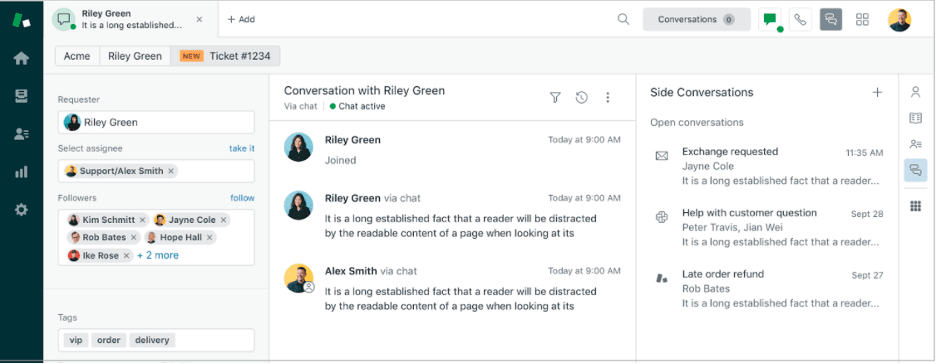Viewport: 936px width, 364px height.
Task: Click the Jayne Cole follower chip
Action: (x=191, y=220)
